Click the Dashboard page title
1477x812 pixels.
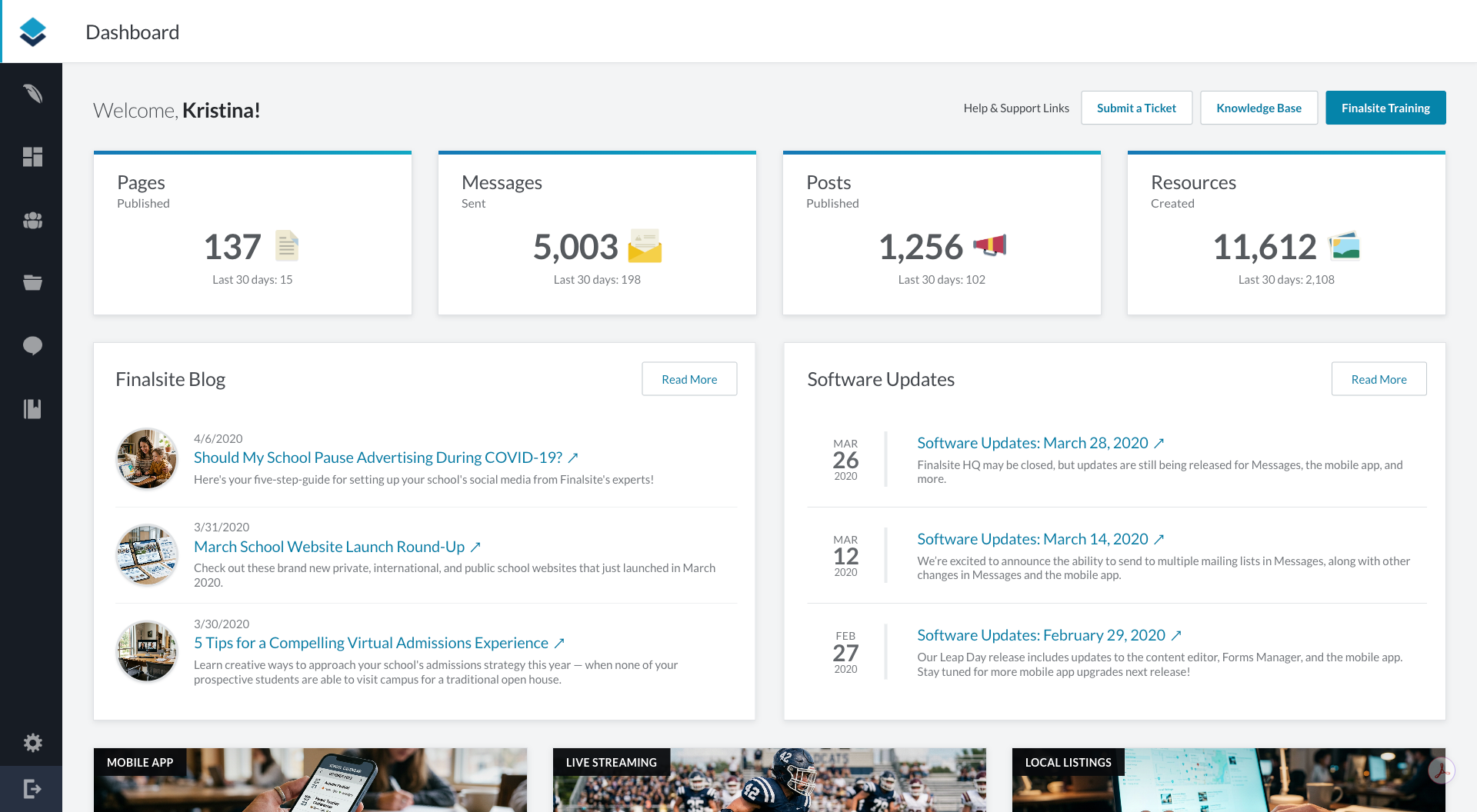tap(132, 32)
